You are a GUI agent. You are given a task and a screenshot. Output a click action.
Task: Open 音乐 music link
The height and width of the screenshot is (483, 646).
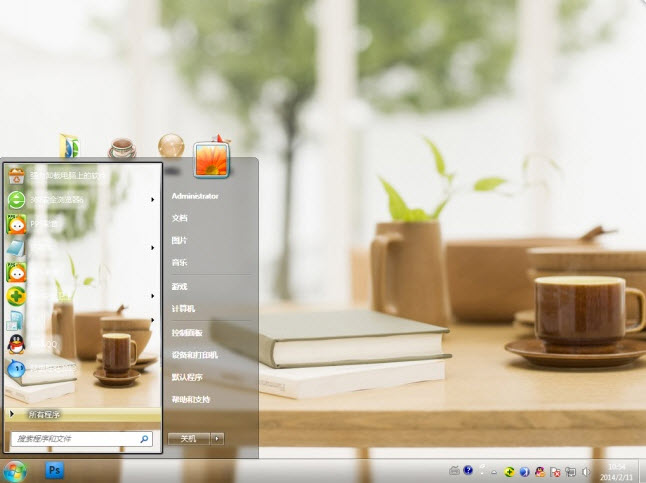click(x=179, y=262)
